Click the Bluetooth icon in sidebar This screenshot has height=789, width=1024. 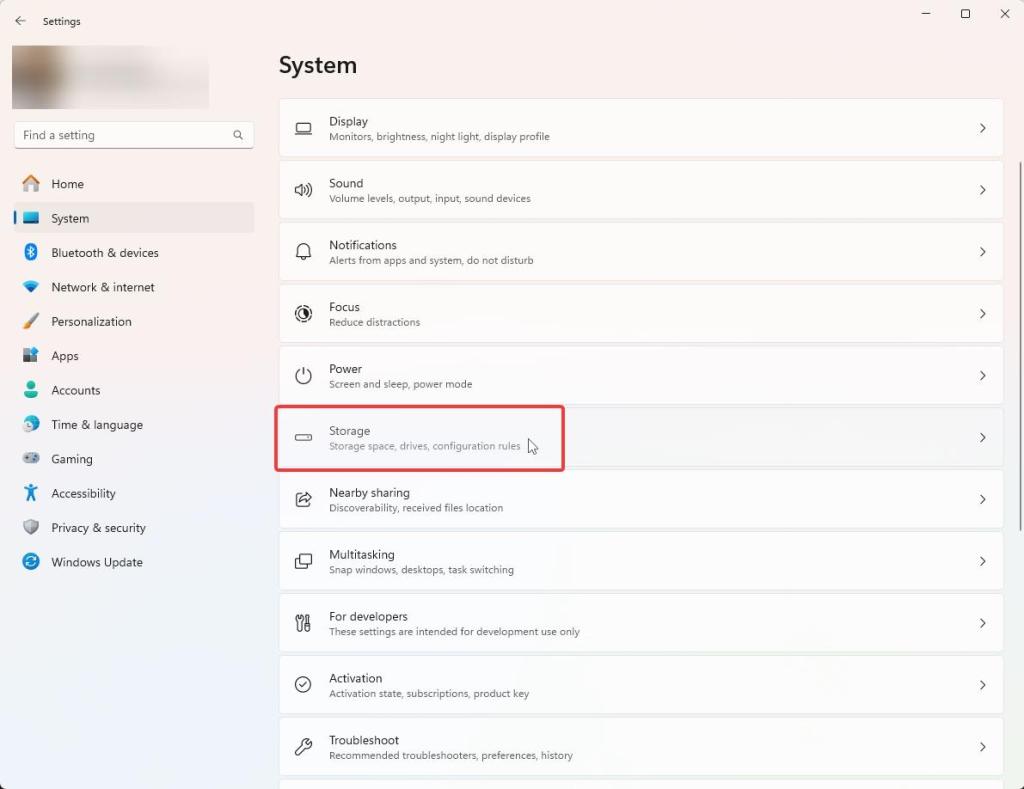click(31, 252)
